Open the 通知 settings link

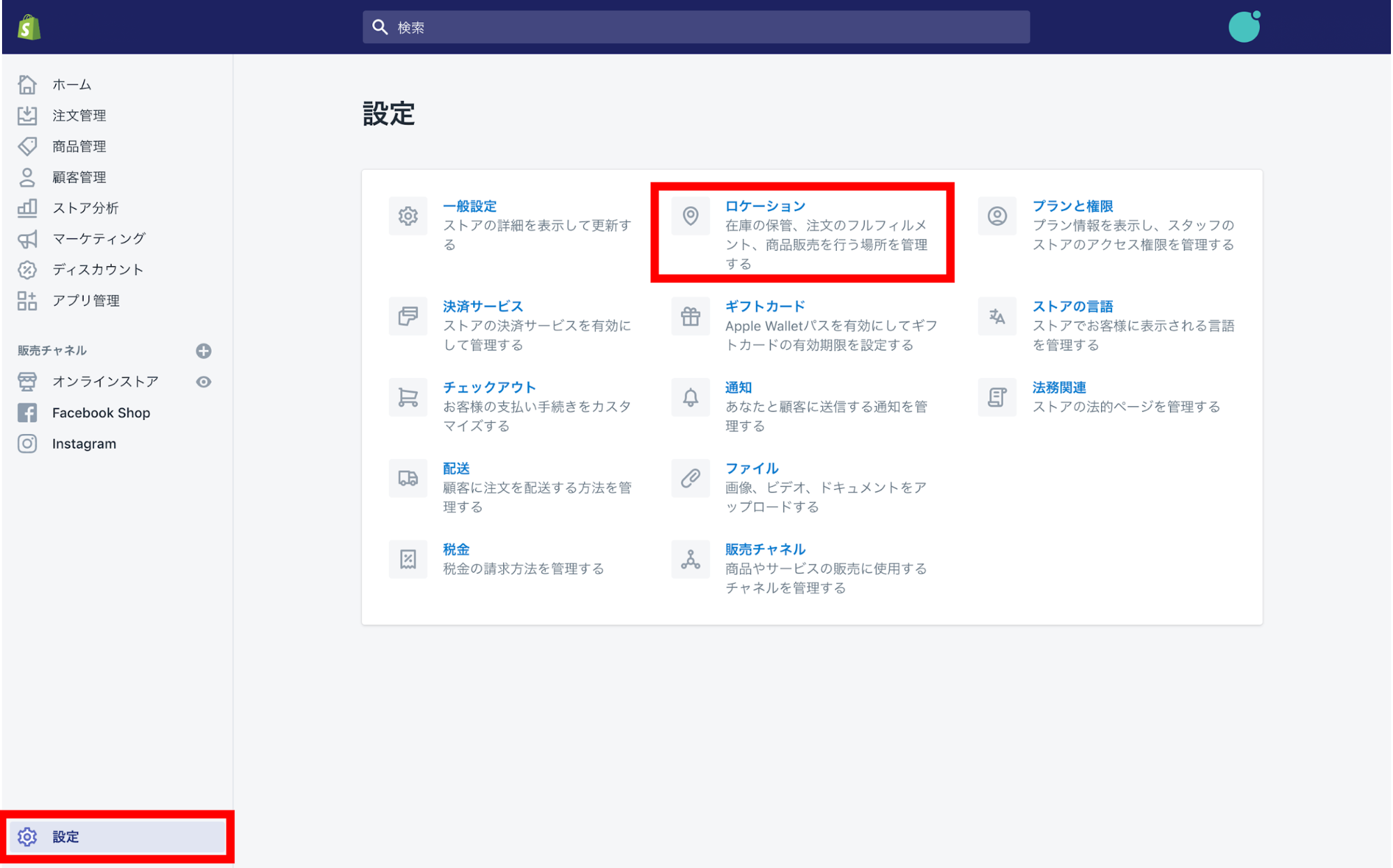click(x=739, y=387)
